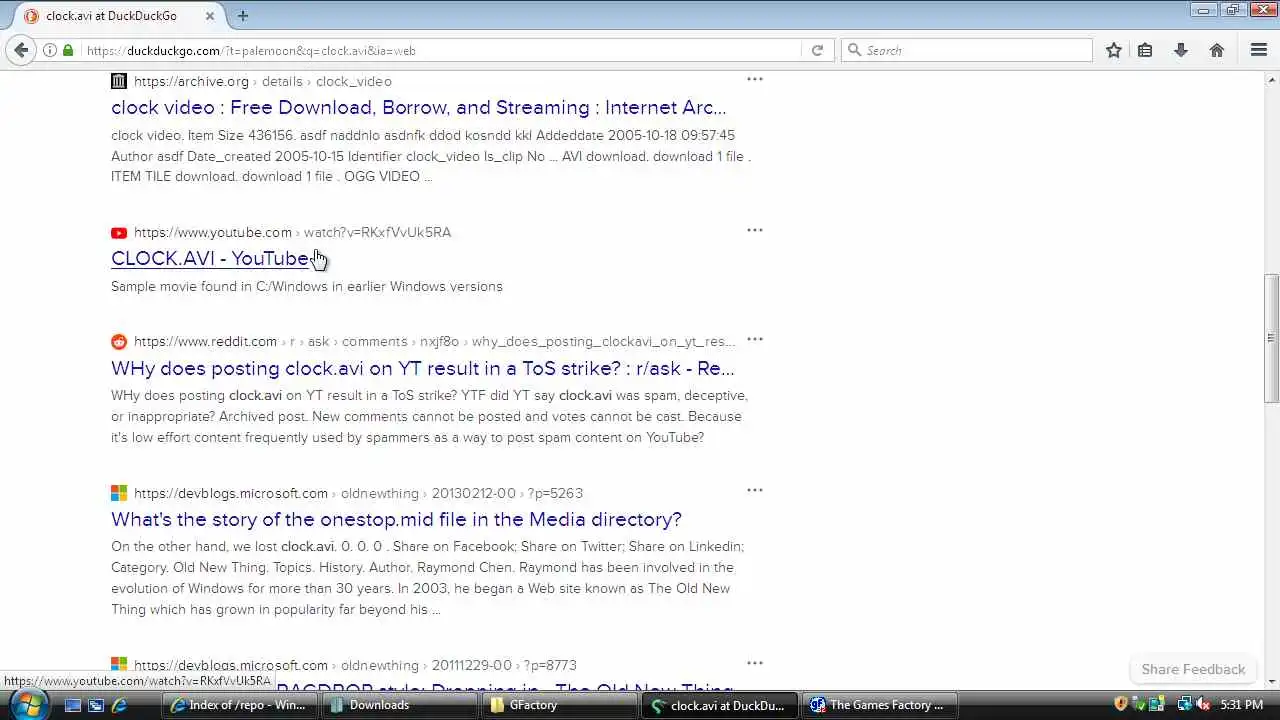Click the archive.org favicon

pos(119,81)
